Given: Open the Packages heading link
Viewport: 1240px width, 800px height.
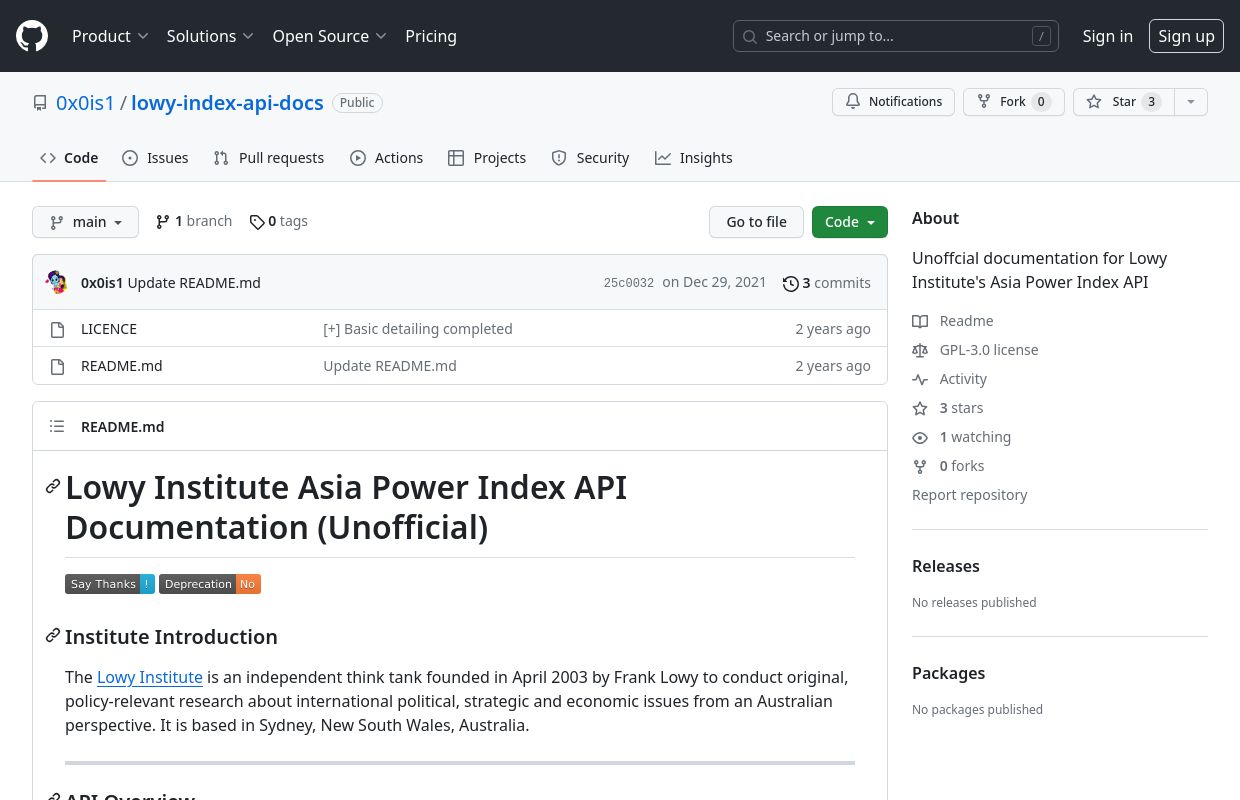Looking at the screenshot, I should [948, 673].
